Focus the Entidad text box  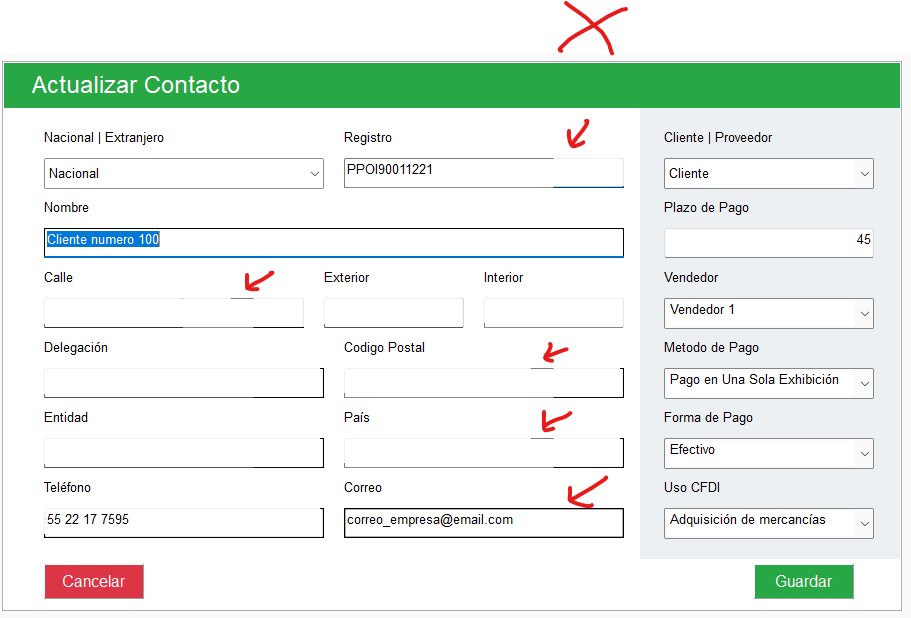tap(184, 453)
